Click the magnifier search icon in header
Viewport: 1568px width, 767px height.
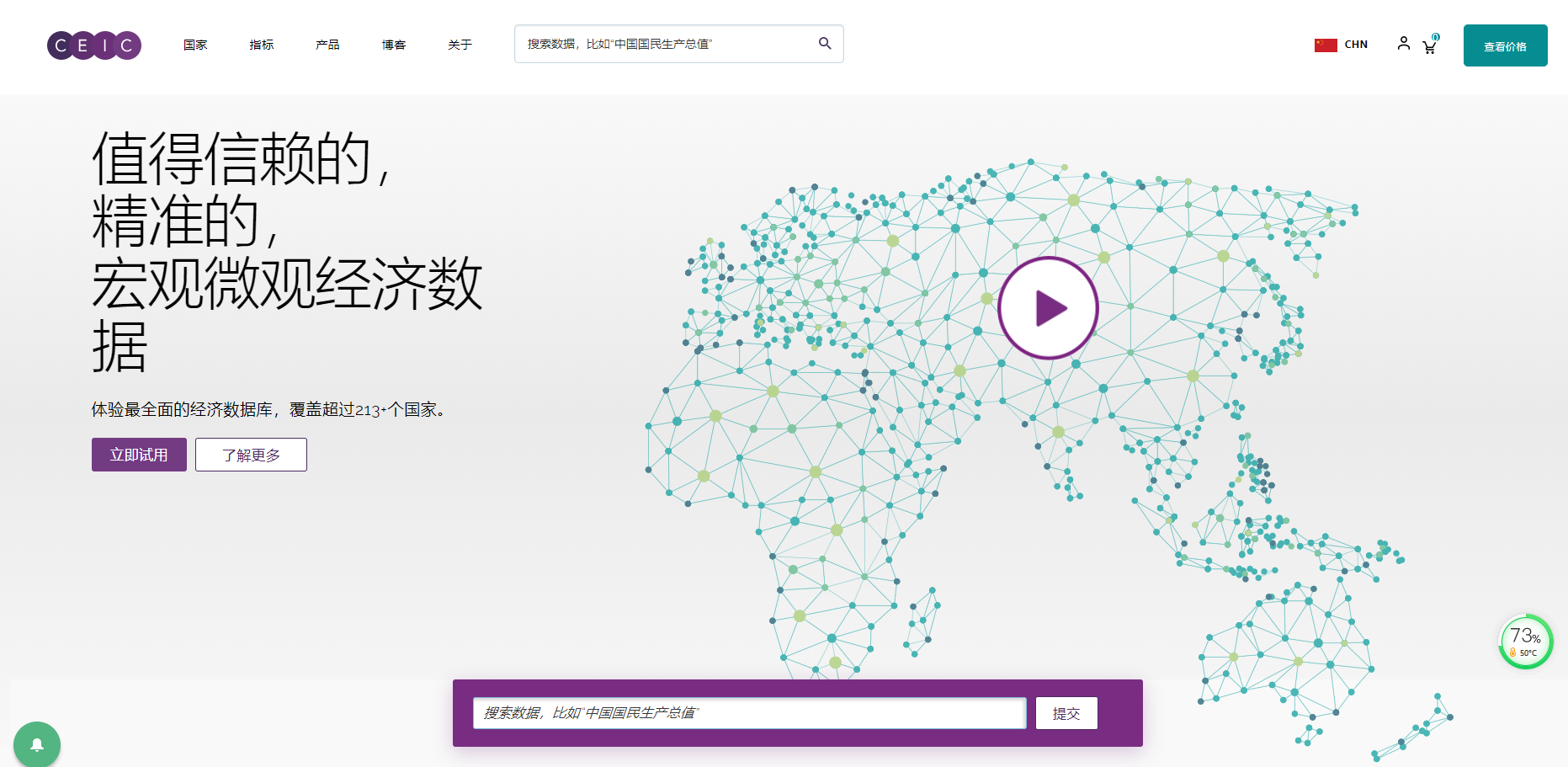(825, 44)
